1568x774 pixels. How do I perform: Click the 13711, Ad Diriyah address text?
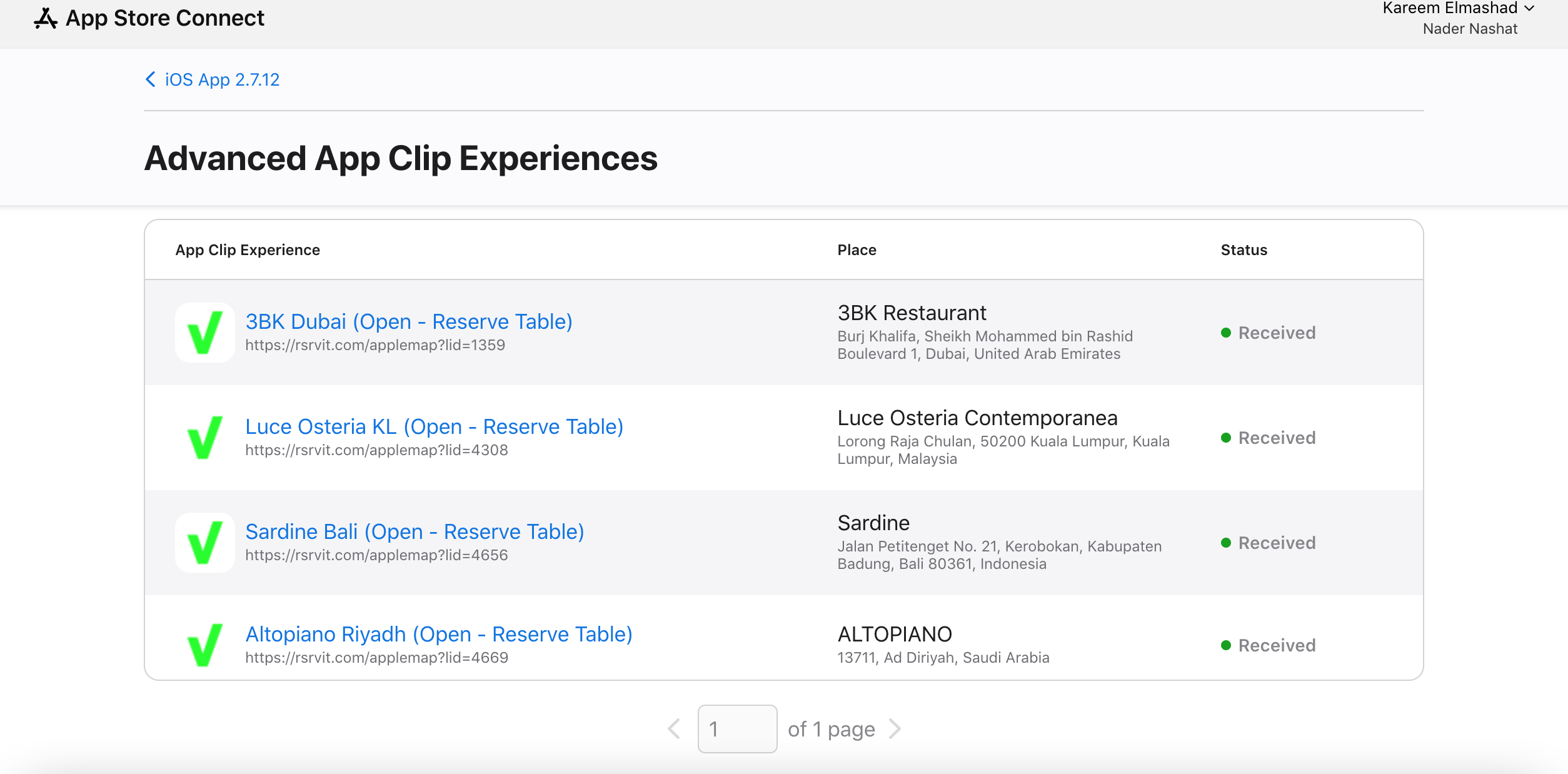pos(943,658)
